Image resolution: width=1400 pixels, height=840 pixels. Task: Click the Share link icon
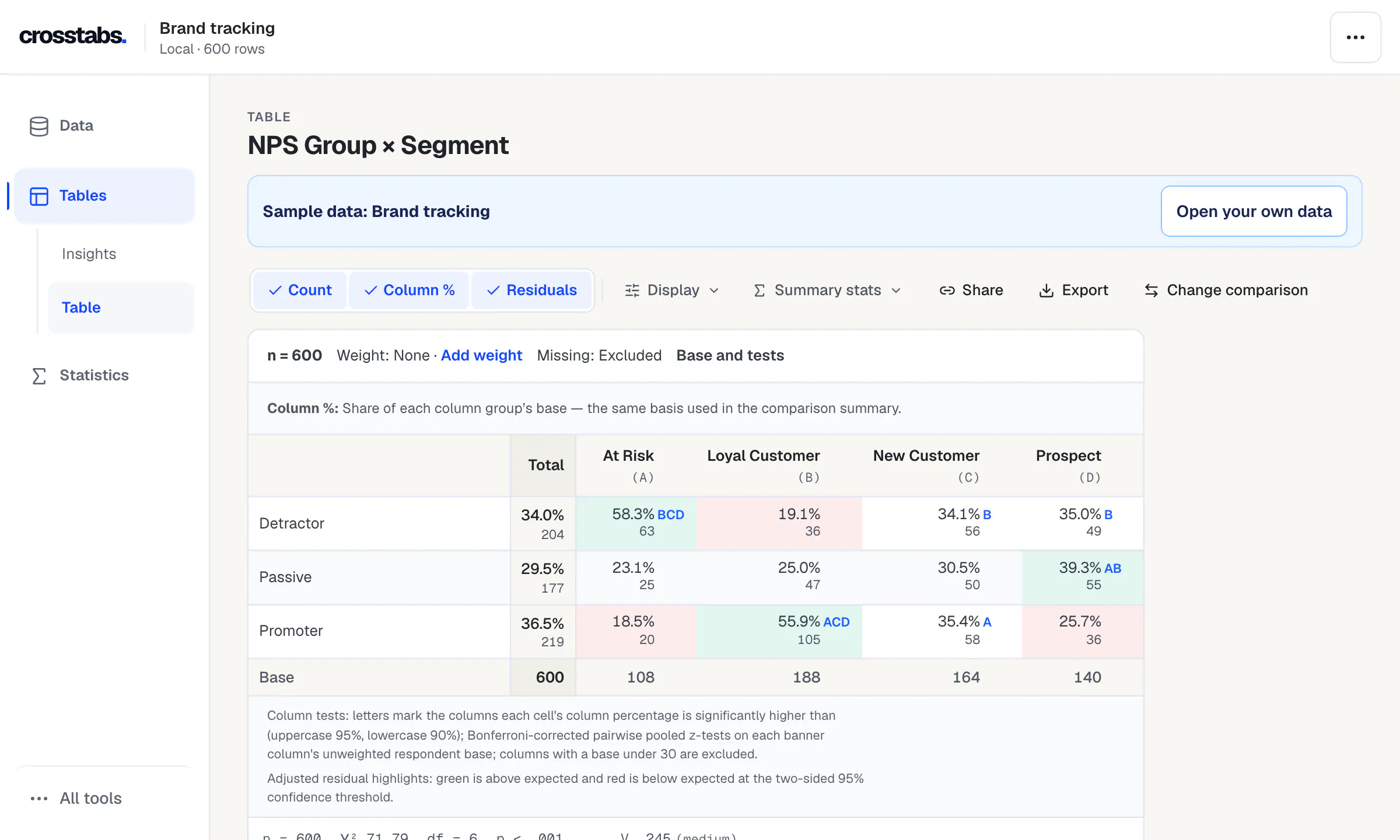click(947, 290)
